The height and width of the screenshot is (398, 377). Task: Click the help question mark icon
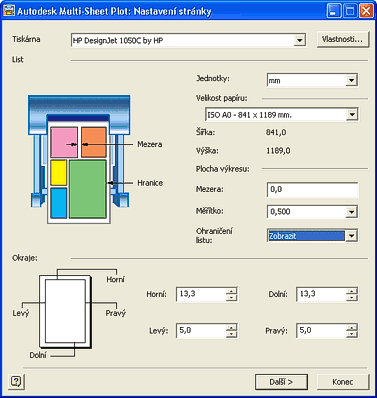pos(16,381)
